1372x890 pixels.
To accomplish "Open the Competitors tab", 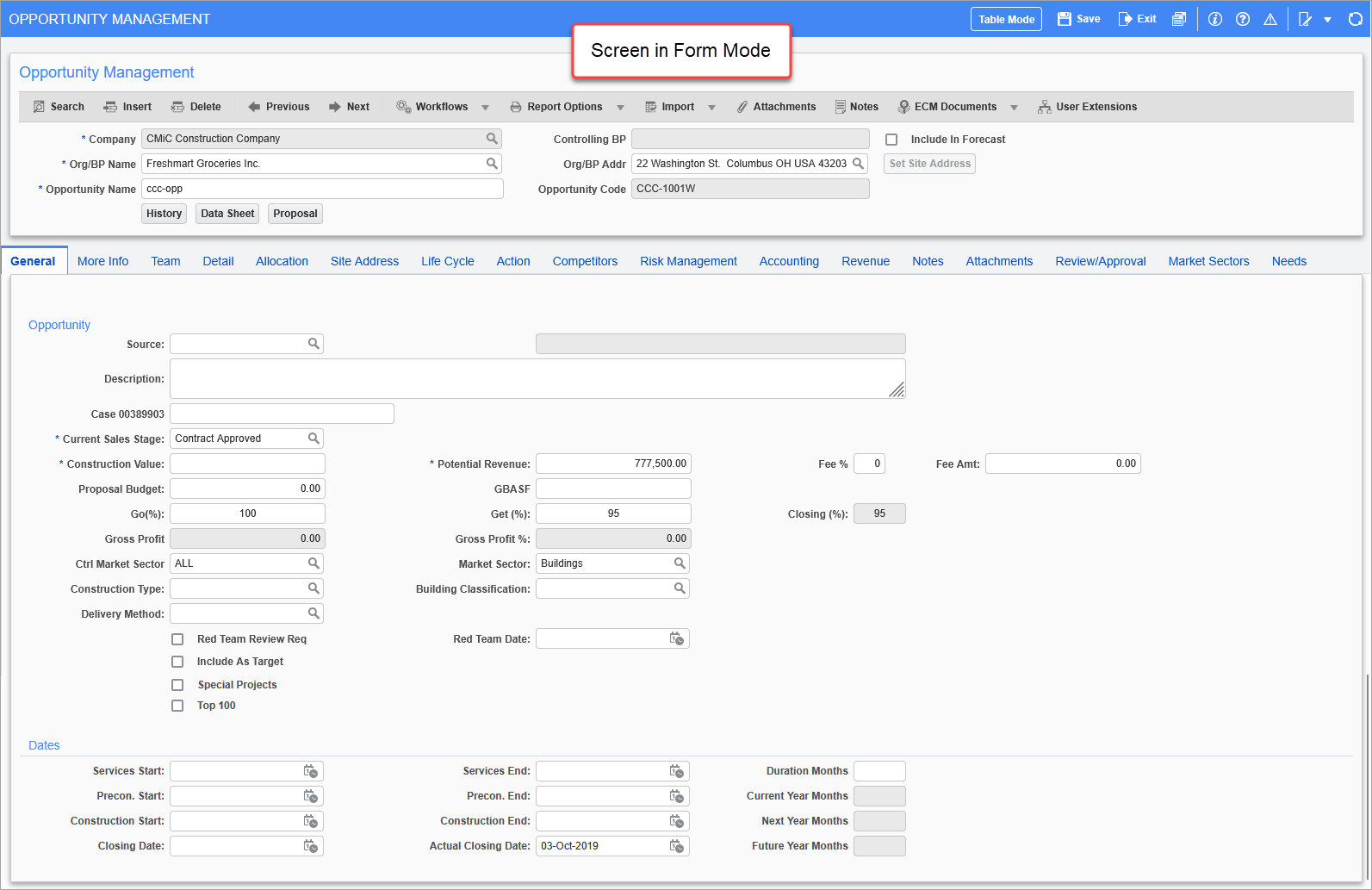I will click(585, 261).
